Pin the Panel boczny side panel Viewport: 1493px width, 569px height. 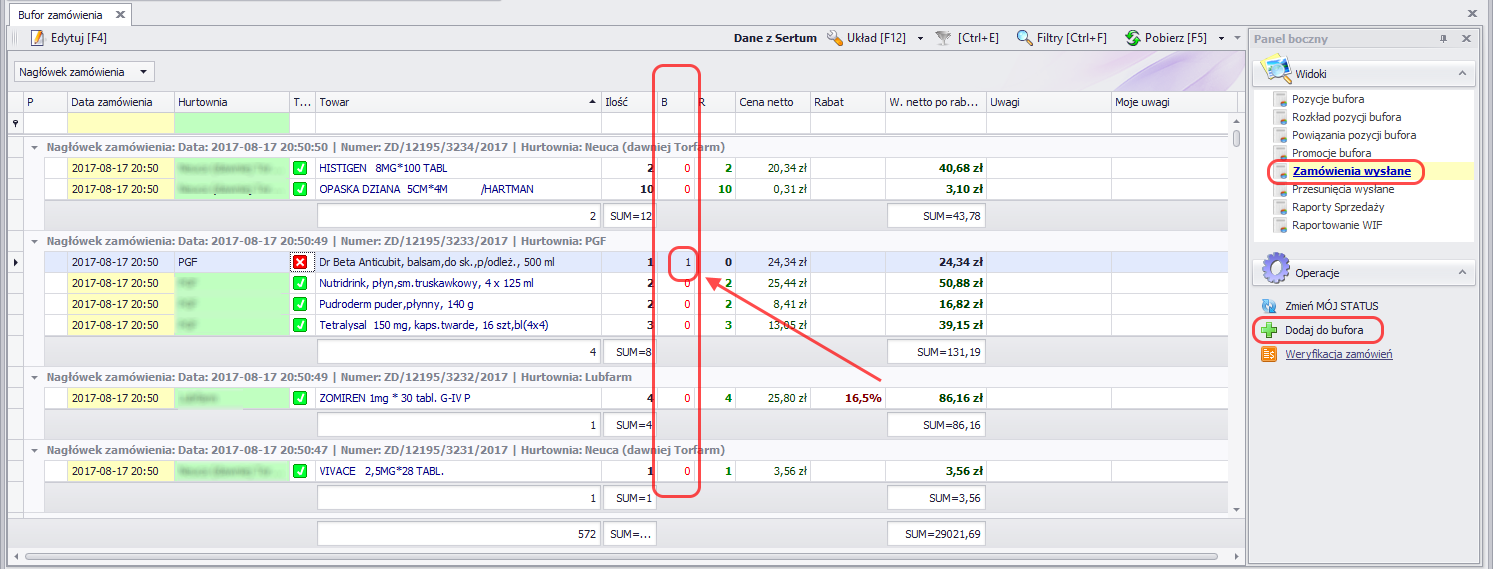pos(1442,38)
